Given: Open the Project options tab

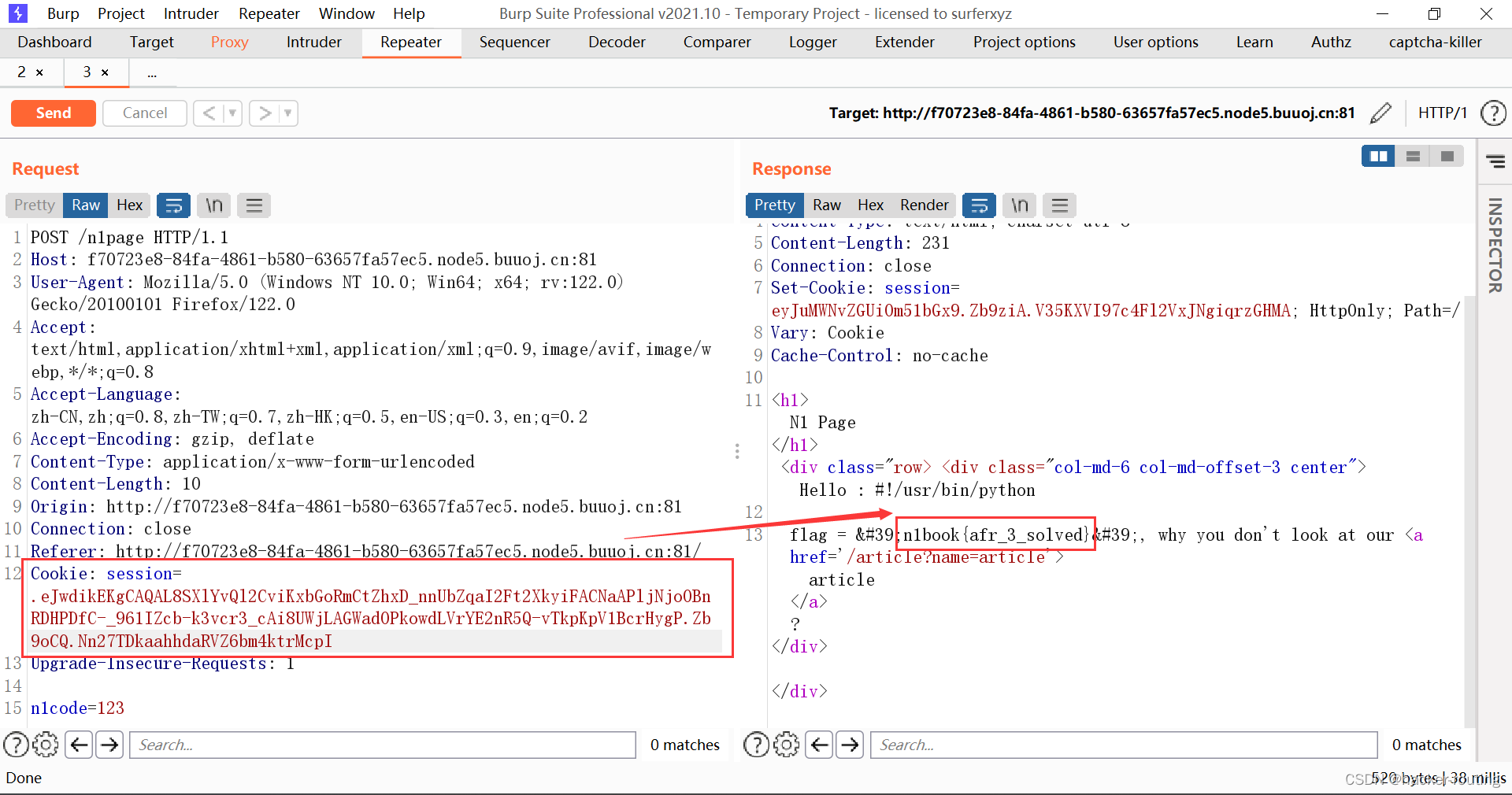Looking at the screenshot, I should (x=1025, y=43).
